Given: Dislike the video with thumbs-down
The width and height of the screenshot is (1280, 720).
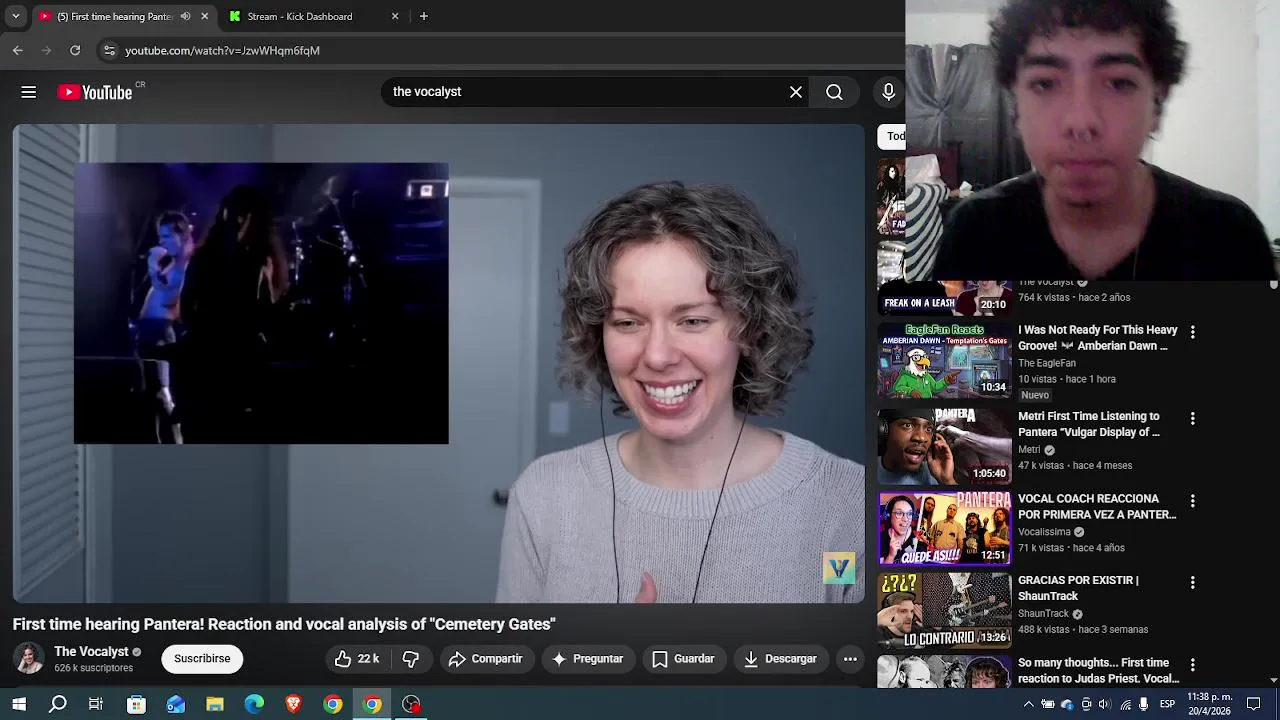Looking at the screenshot, I should point(411,659).
